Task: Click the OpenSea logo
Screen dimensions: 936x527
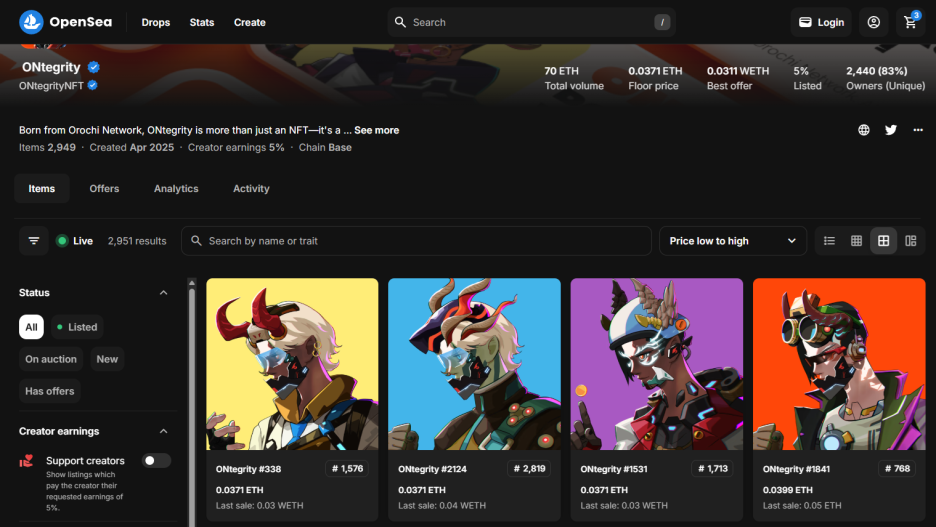Action: pyautogui.click(x=66, y=22)
